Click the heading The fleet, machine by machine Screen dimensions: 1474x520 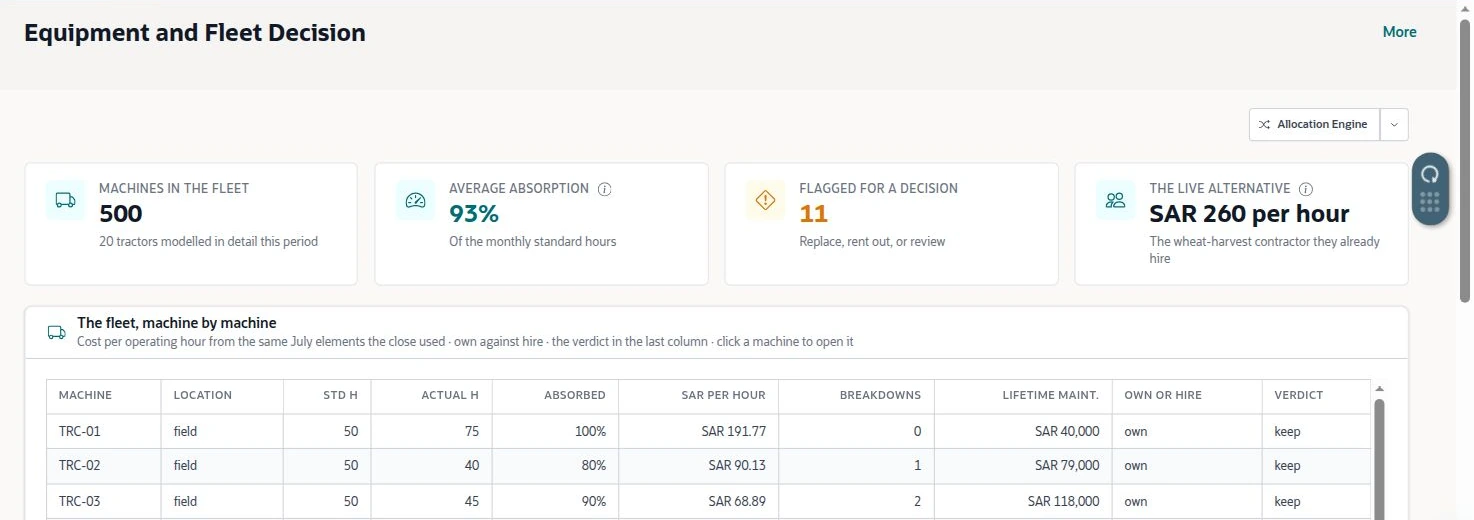(x=177, y=323)
